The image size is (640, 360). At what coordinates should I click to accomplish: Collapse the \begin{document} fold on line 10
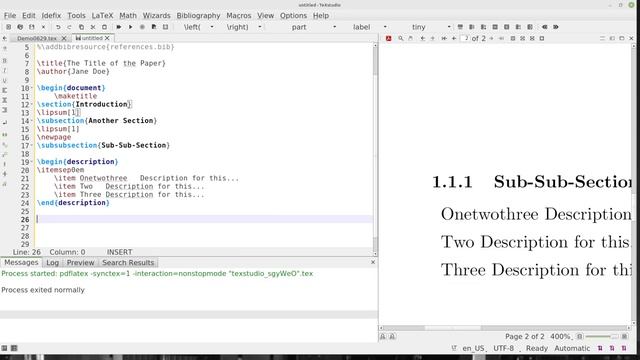point(32,88)
